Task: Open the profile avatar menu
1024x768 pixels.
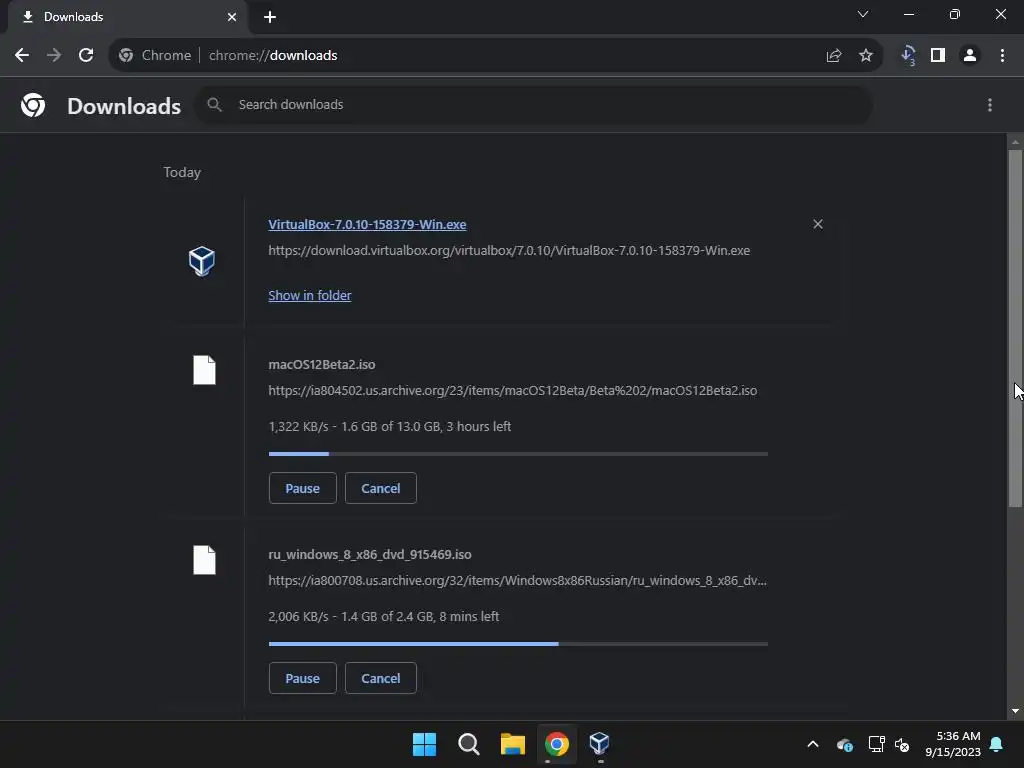Action: (x=970, y=56)
